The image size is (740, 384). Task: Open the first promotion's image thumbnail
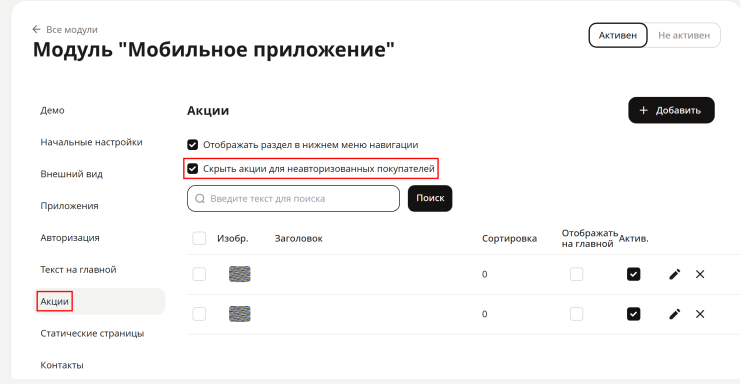[240, 274]
